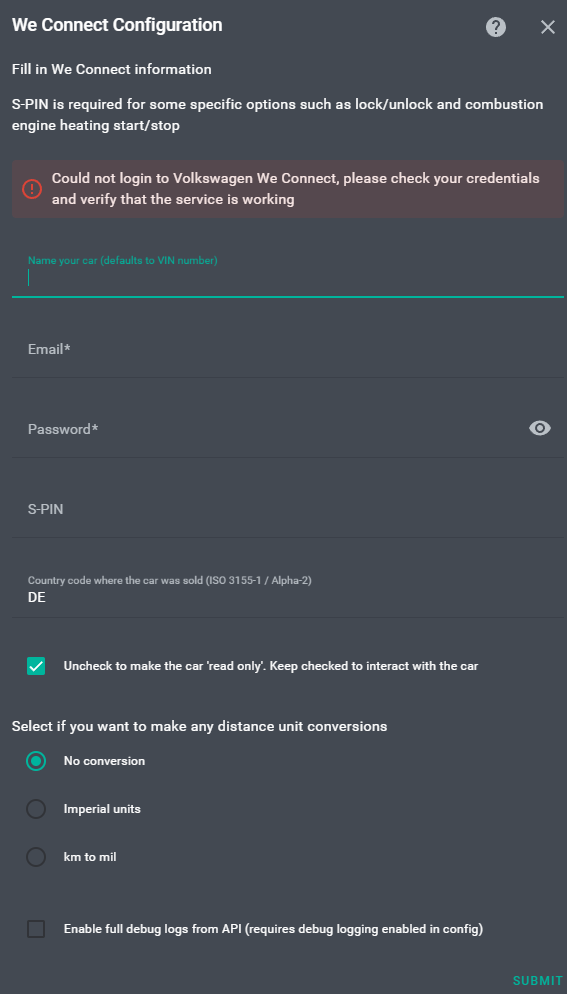
Task: Click the distance unit conversions heading
Action: click(x=200, y=726)
